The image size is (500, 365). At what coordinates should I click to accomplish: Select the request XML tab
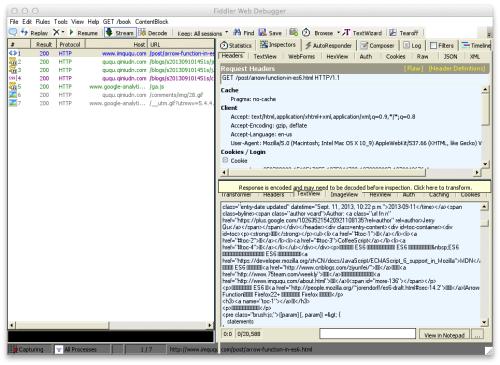click(475, 57)
